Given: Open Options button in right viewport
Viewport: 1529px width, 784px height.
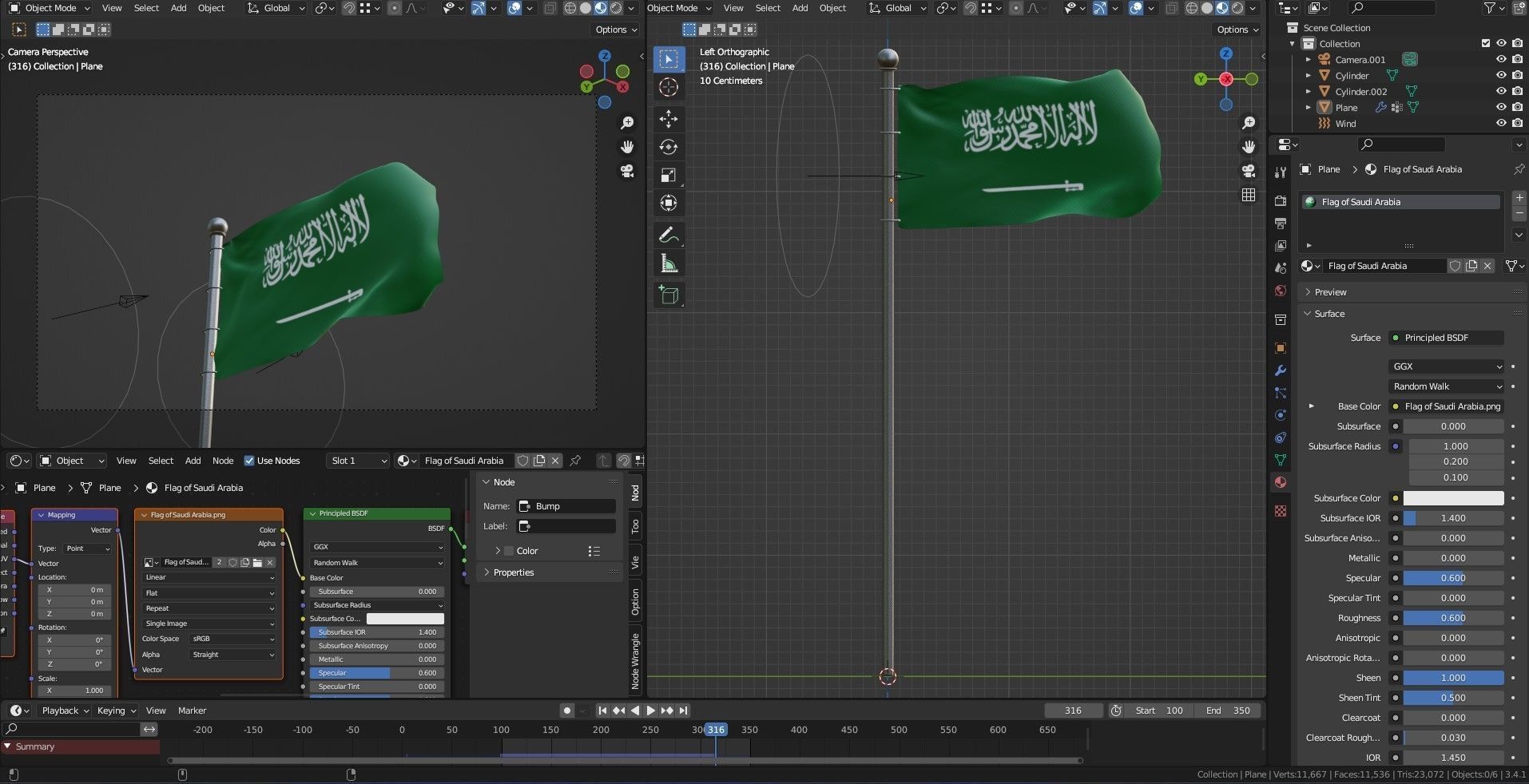Looking at the screenshot, I should (x=1237, y=30).
